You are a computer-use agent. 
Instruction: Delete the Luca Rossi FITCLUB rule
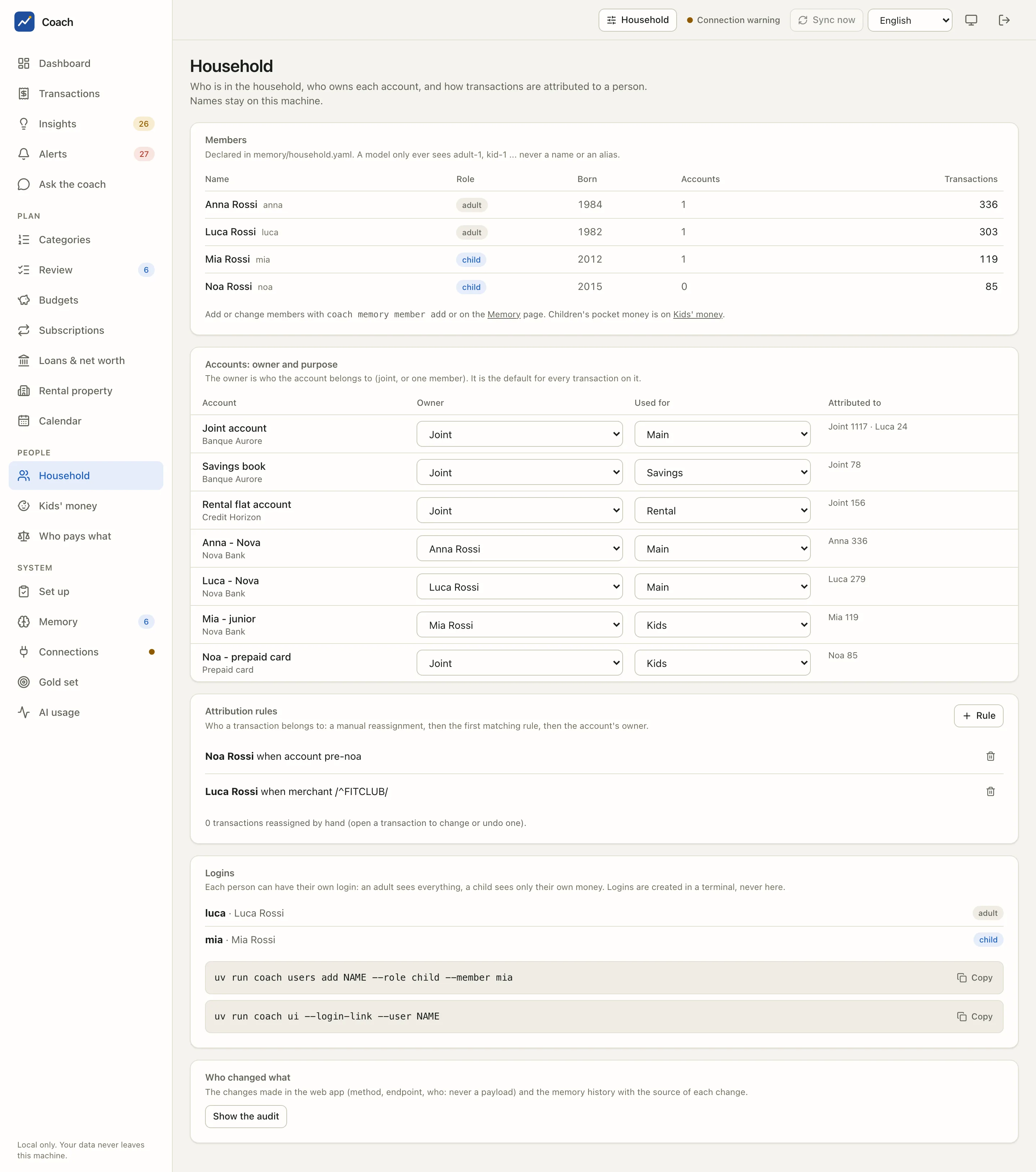tap(990, 791)
